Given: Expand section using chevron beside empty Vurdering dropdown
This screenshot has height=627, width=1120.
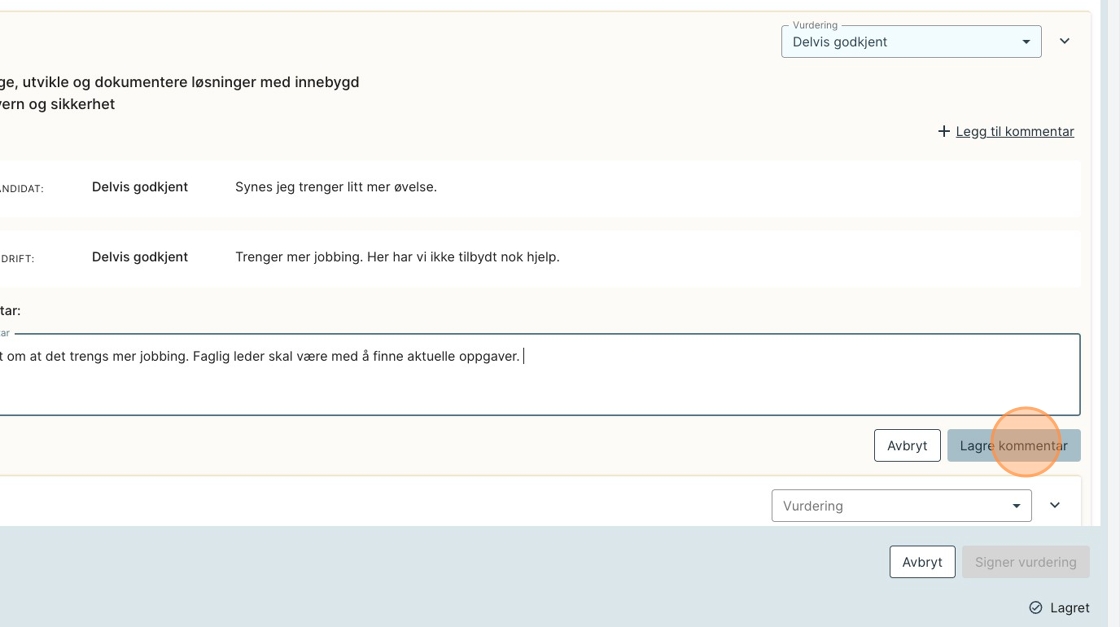Looking at the screenshot, I should click(1055, 506).
